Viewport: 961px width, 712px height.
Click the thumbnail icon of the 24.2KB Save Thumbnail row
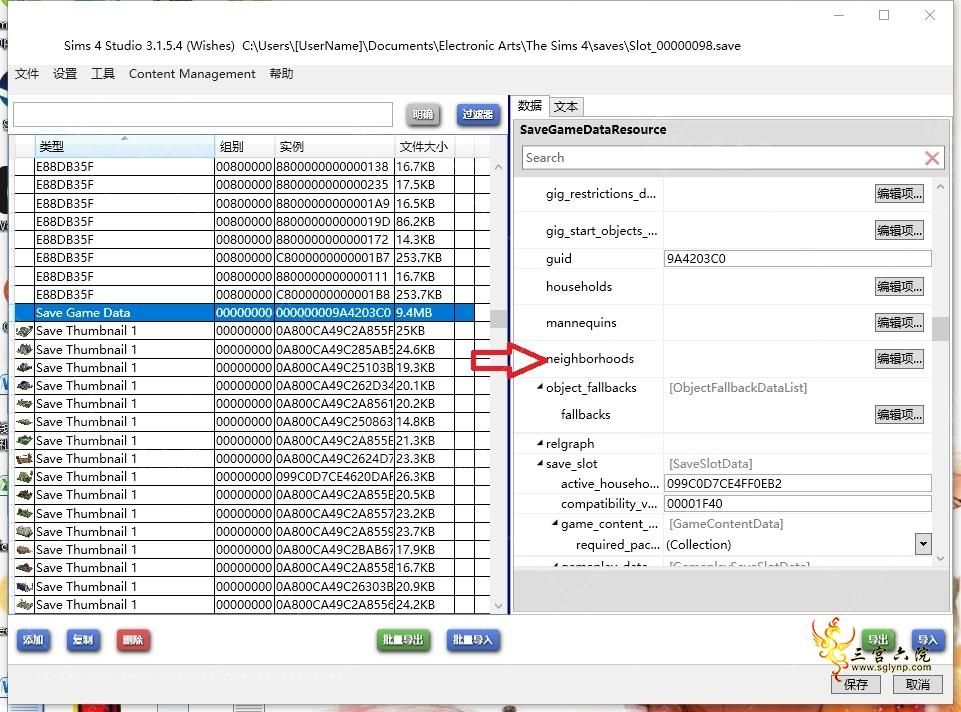coord(24,605)
